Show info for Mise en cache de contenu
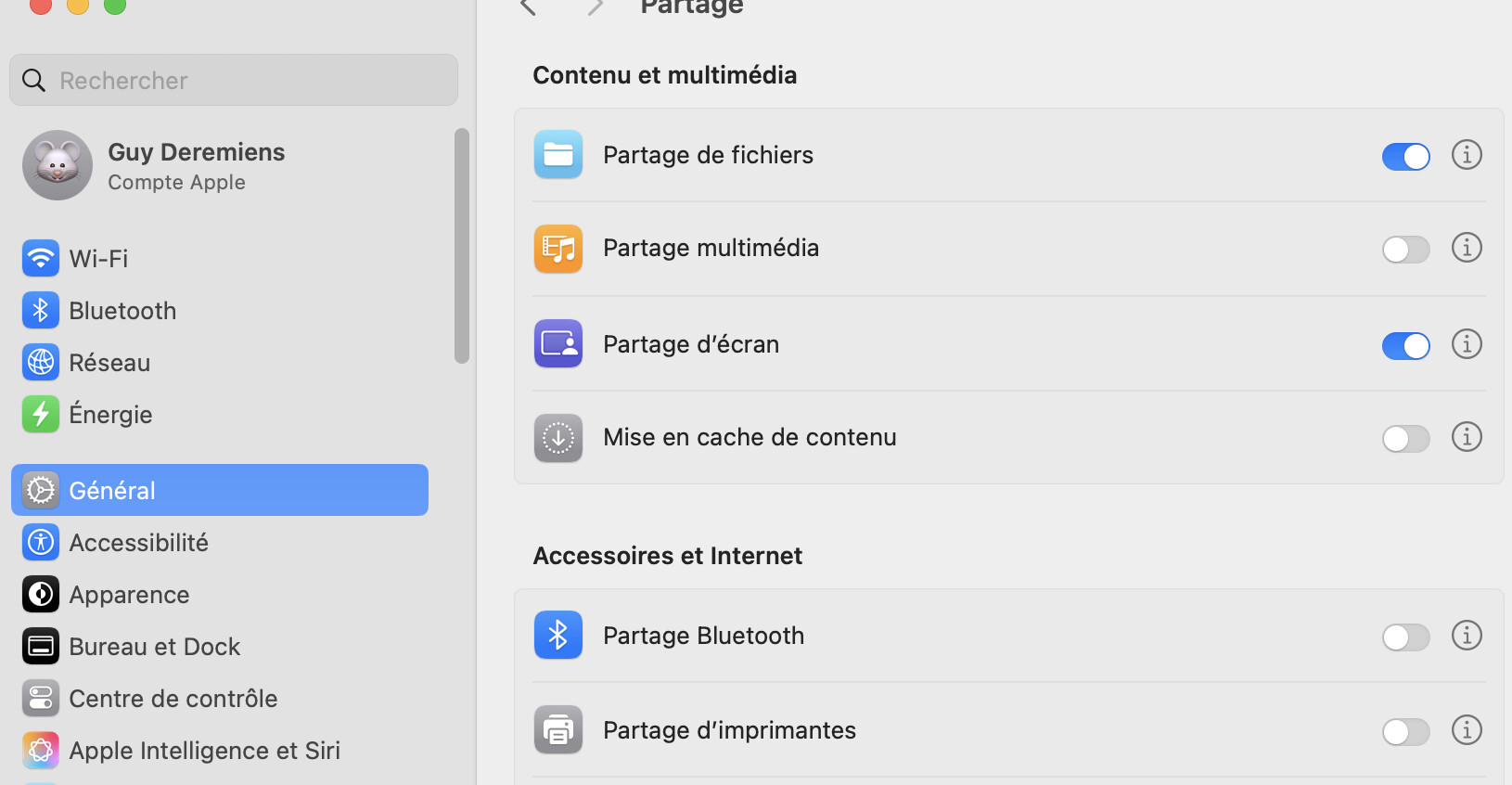 coord(1467,437)
